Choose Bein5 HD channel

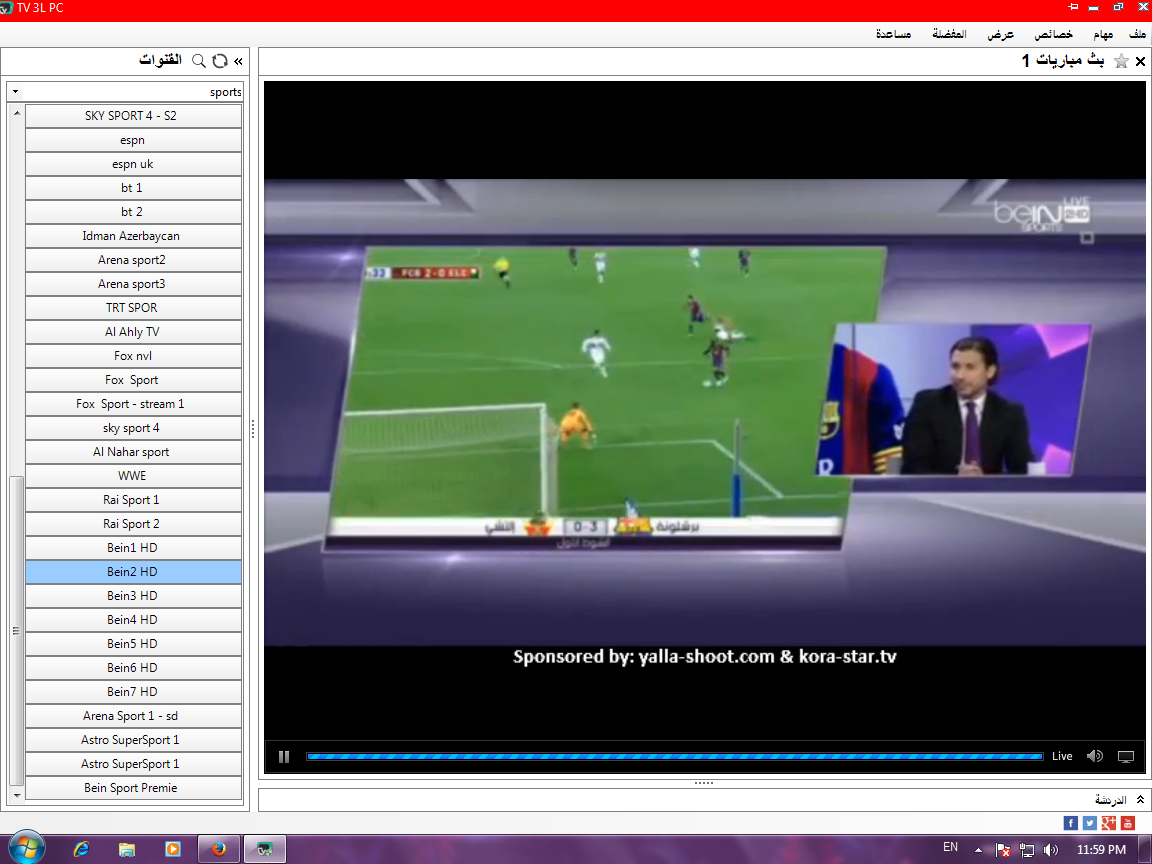coord(133,644)
